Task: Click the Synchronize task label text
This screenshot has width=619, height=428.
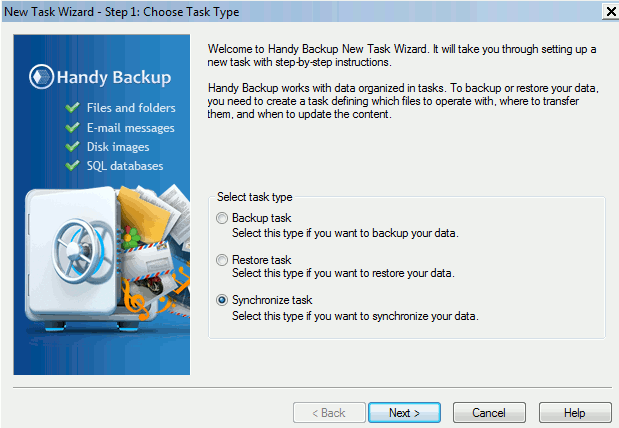Action: coord(272,300)
